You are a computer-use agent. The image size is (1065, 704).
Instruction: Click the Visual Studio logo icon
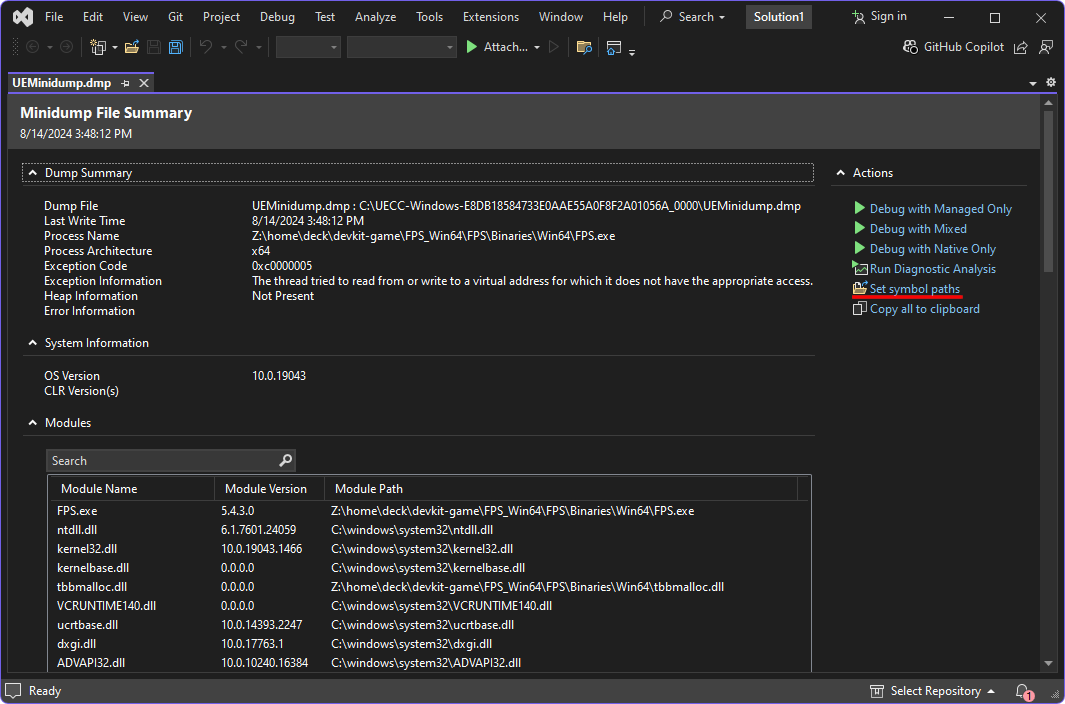(x=23, y=17)
